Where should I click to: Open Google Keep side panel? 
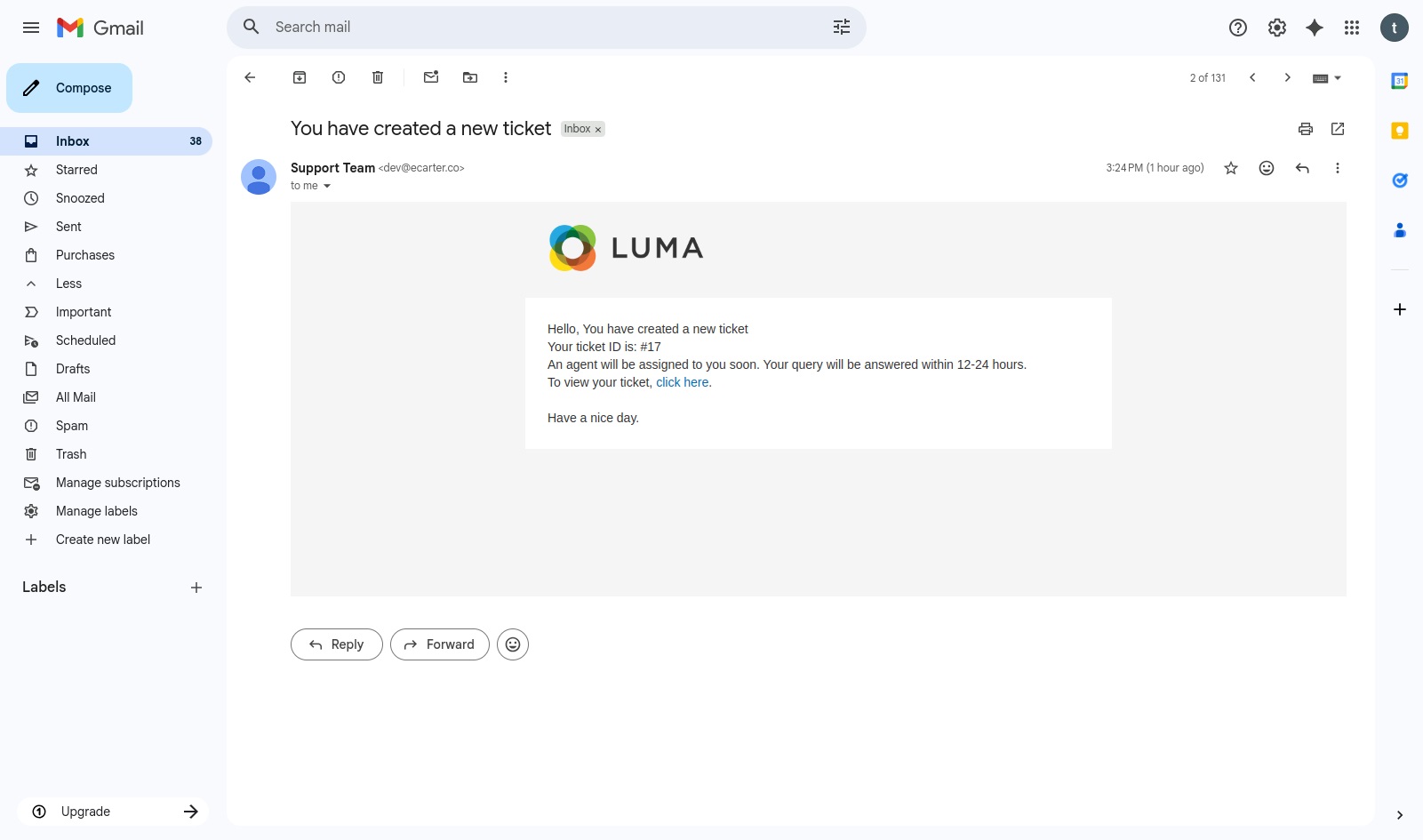[x=1400, y=131]
